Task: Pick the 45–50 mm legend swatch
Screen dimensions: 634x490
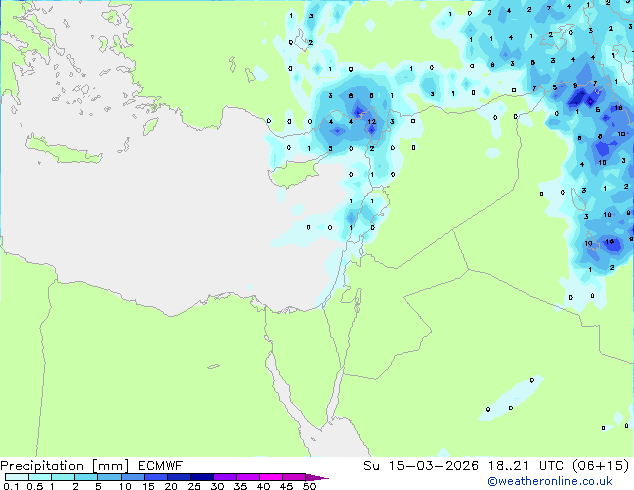Action: [294, 477]
